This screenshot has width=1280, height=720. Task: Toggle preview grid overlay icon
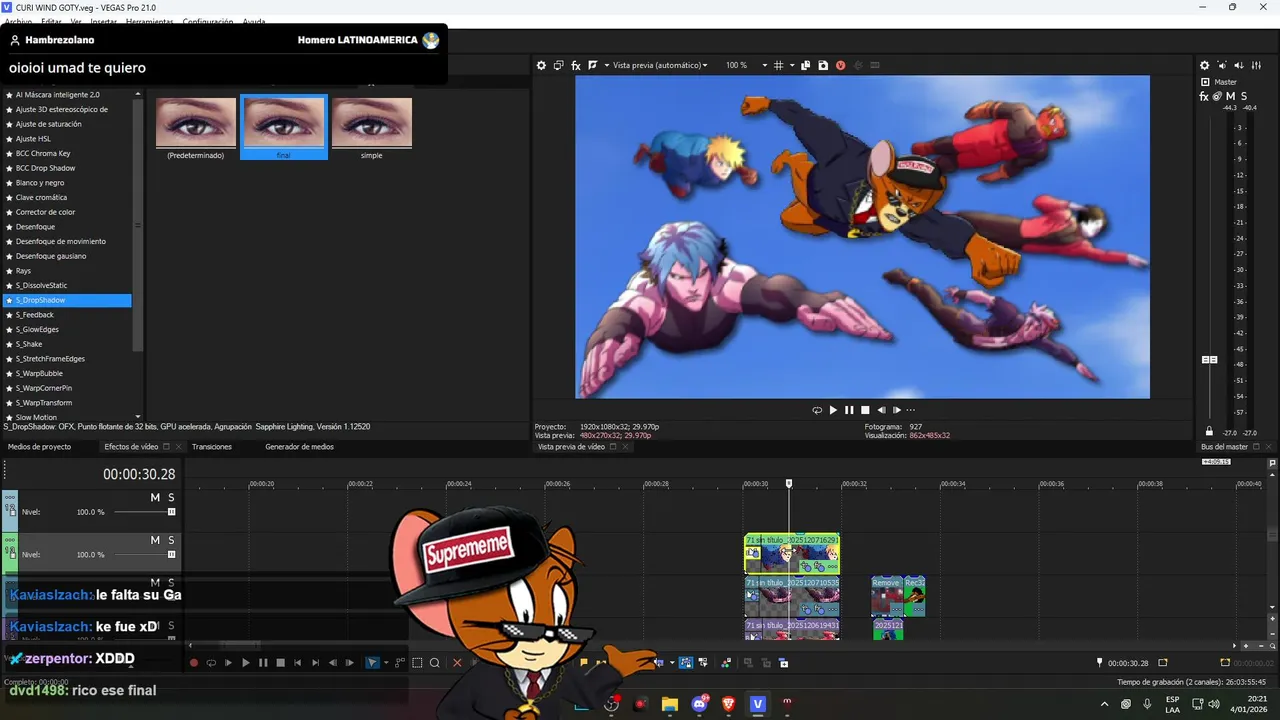point(778,65)
